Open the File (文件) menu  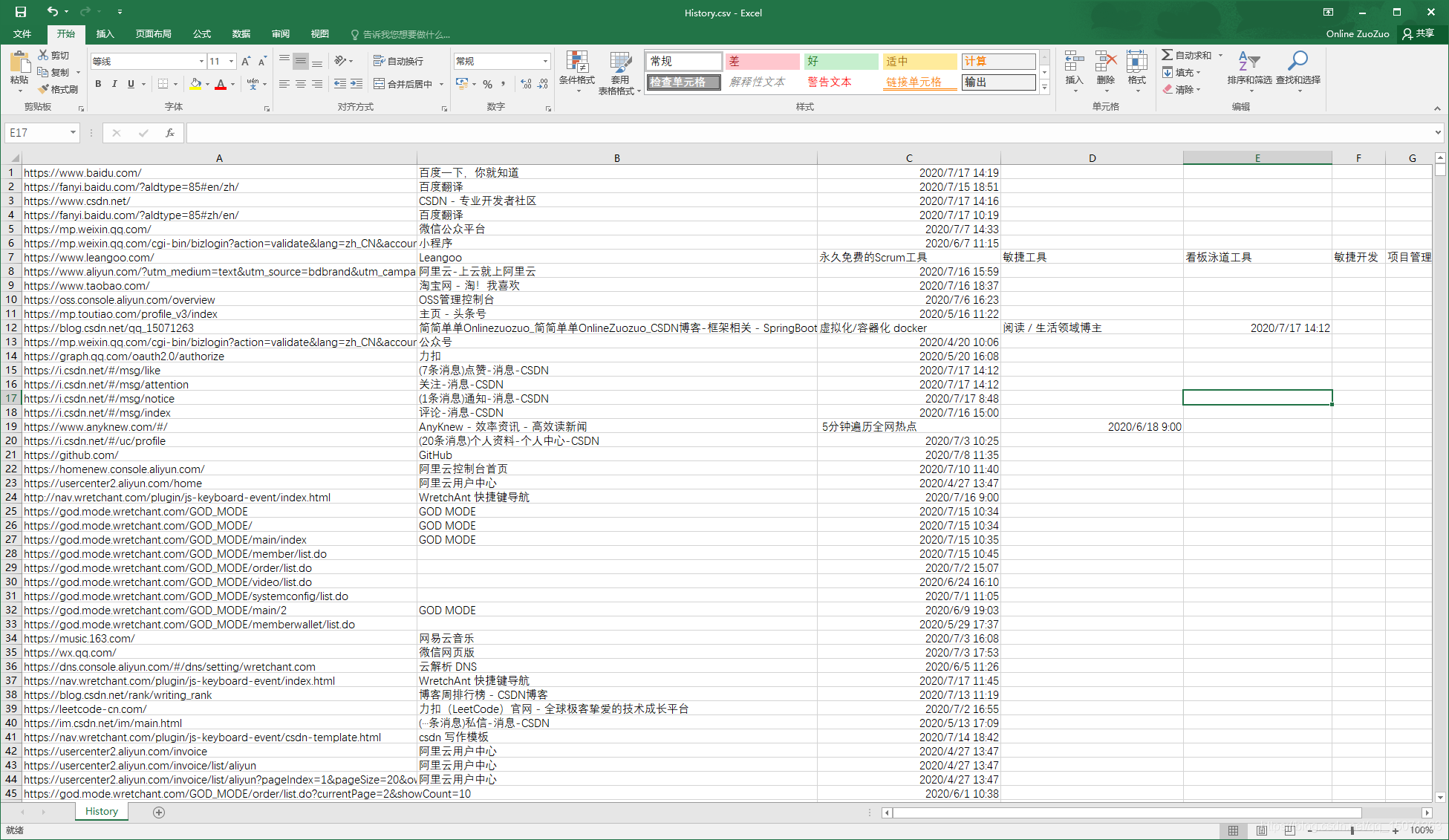[22, 33]
